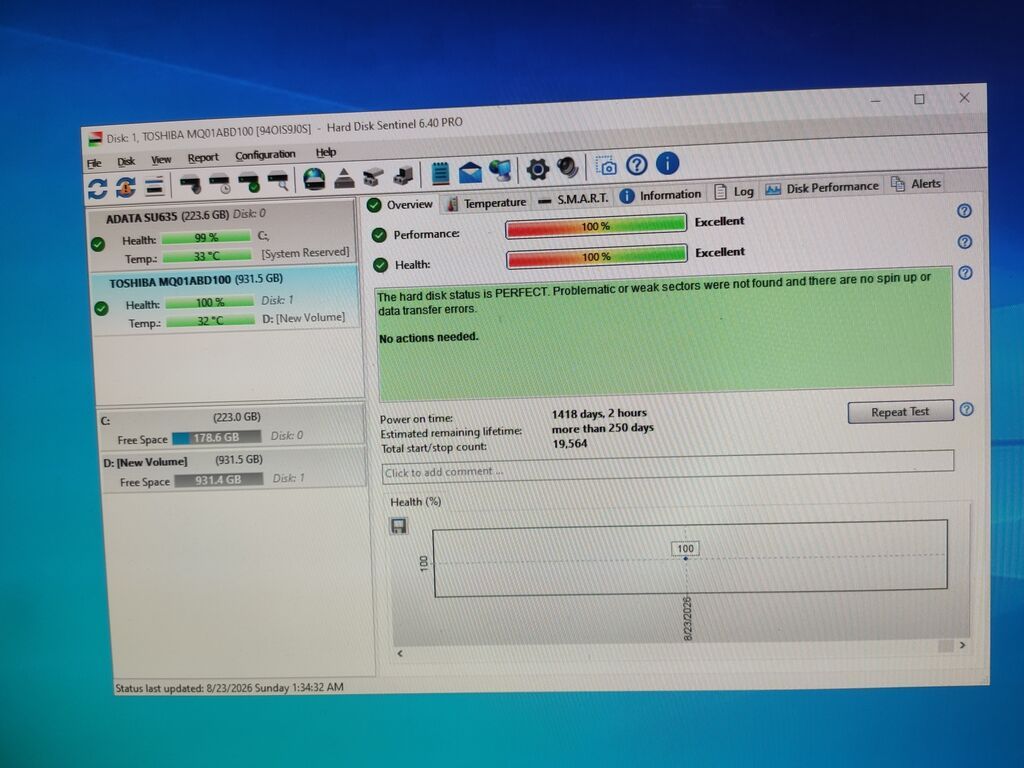Click the '19,564' start/stop count value

(569, 444)
